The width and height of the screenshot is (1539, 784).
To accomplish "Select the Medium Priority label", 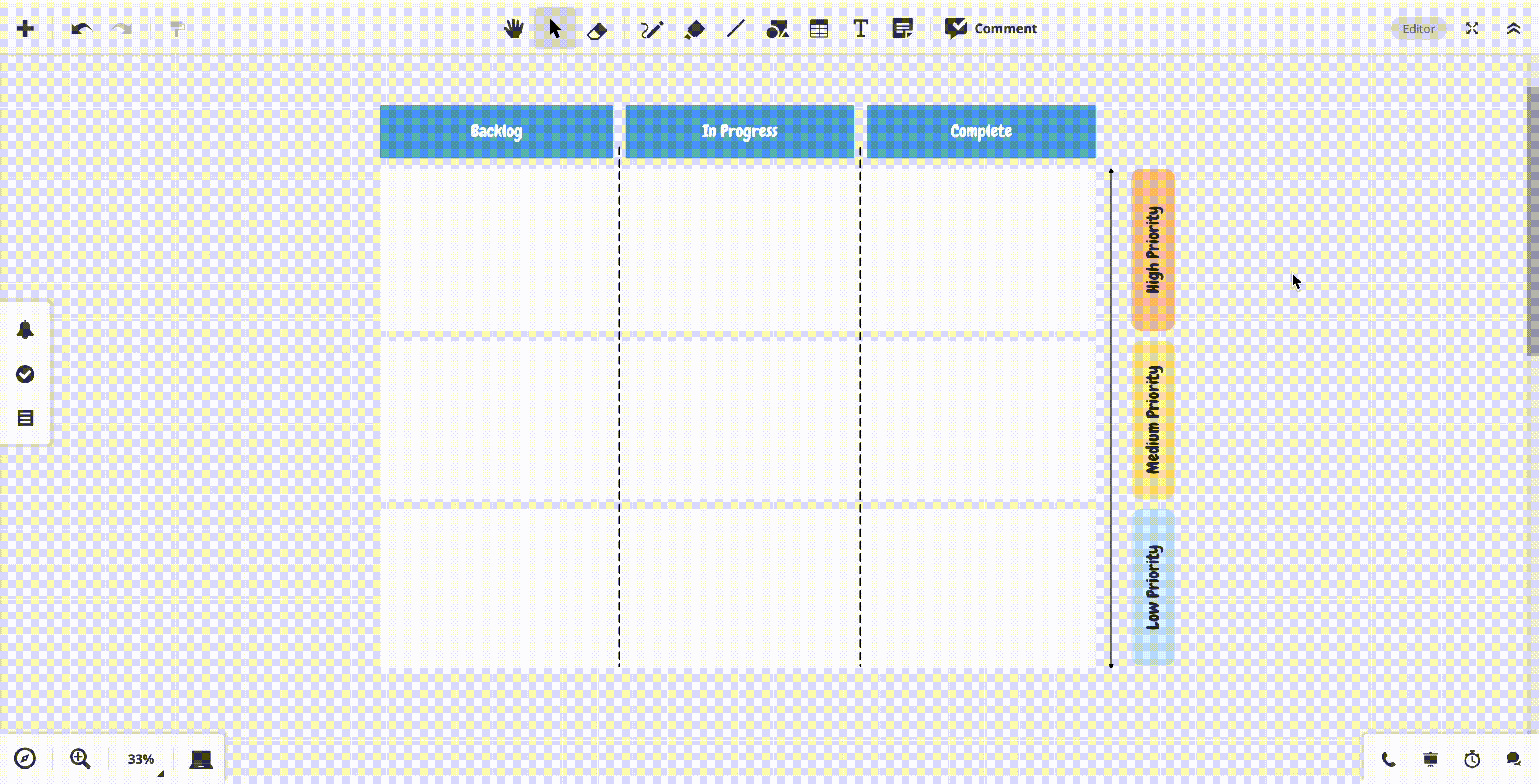I will tap(1153, 420).
